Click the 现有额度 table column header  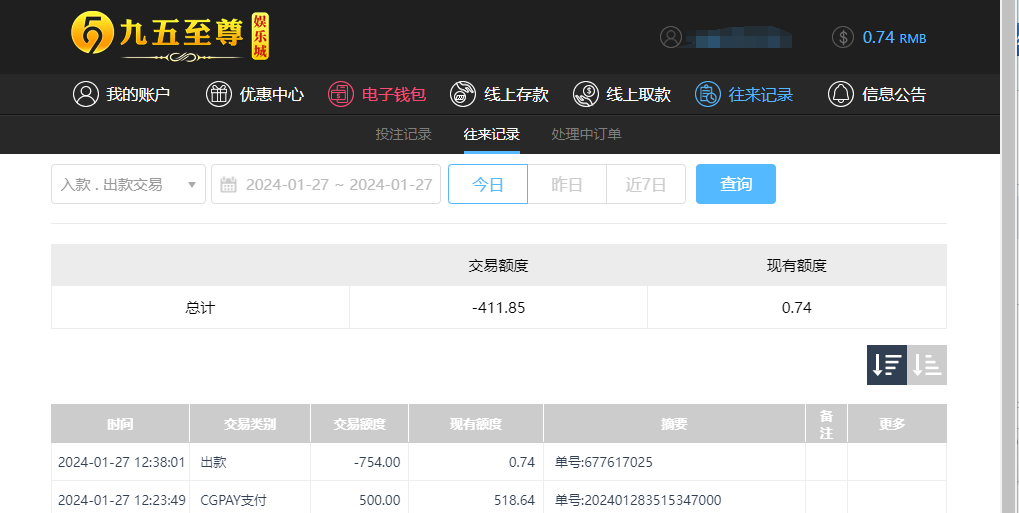coord(476,424)
